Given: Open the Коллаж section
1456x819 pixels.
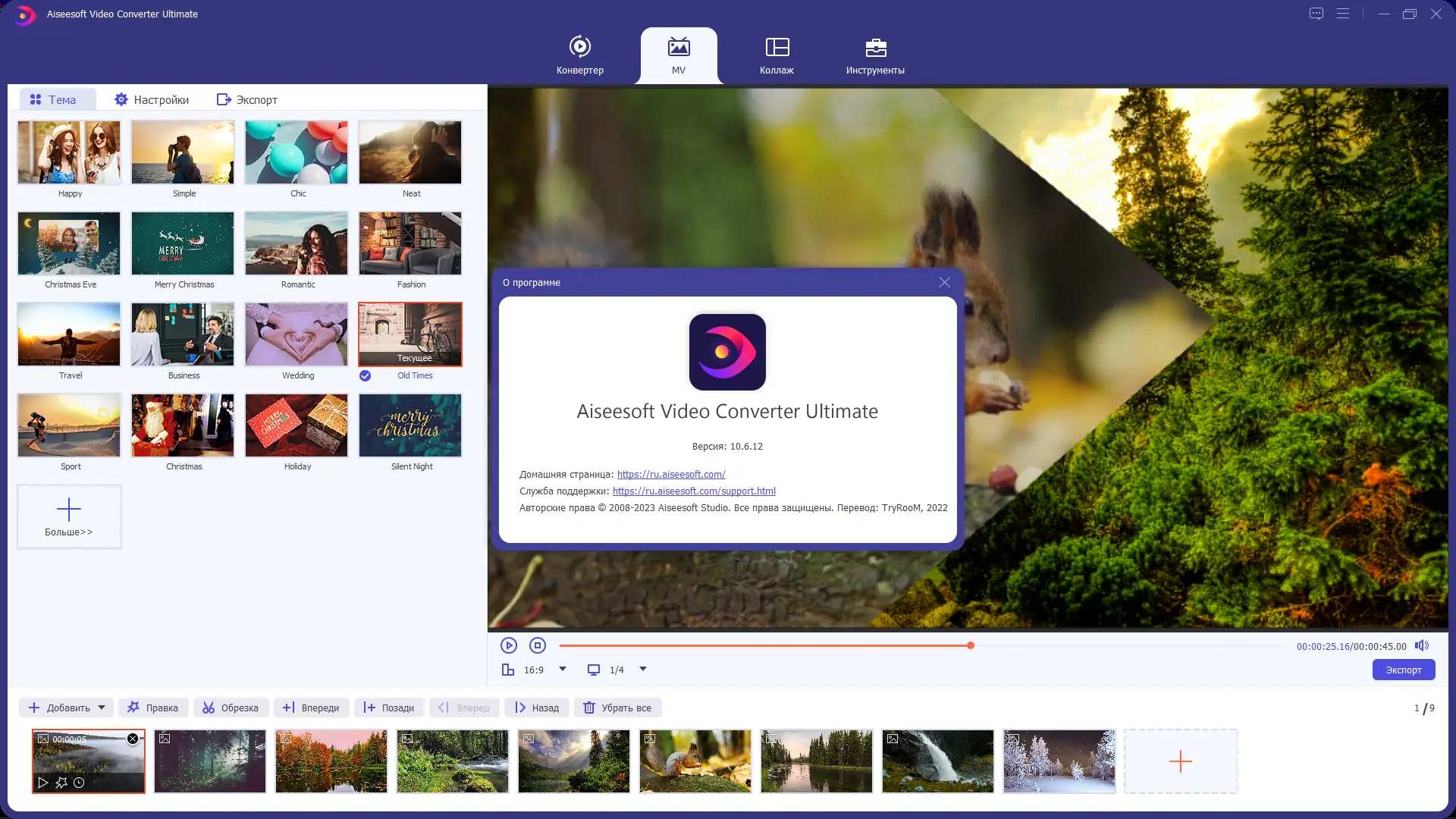Looking at the screenshot, I should [x=777, y=55].
